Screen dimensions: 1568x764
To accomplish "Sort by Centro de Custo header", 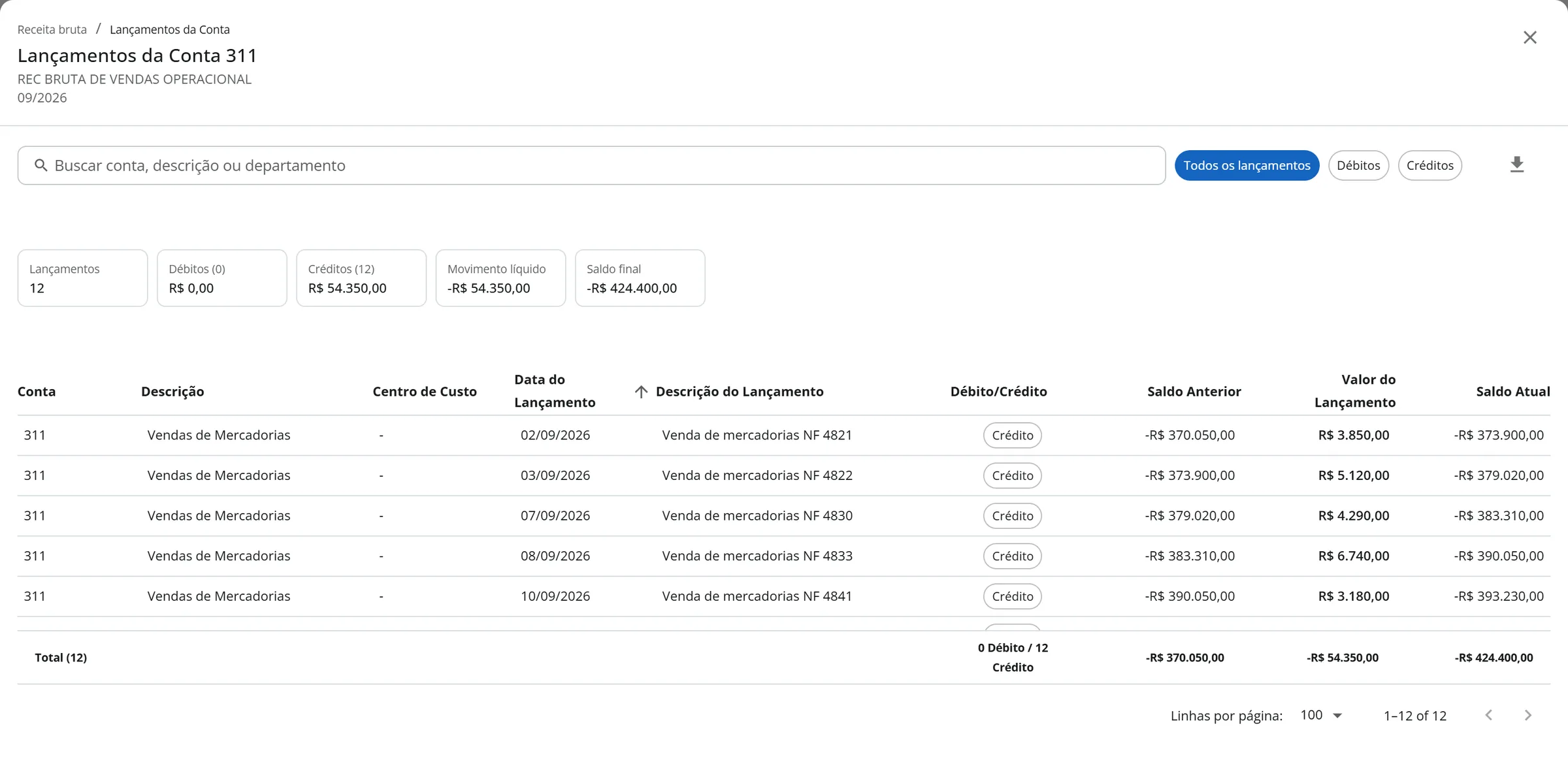I will (x=425, y=391).
